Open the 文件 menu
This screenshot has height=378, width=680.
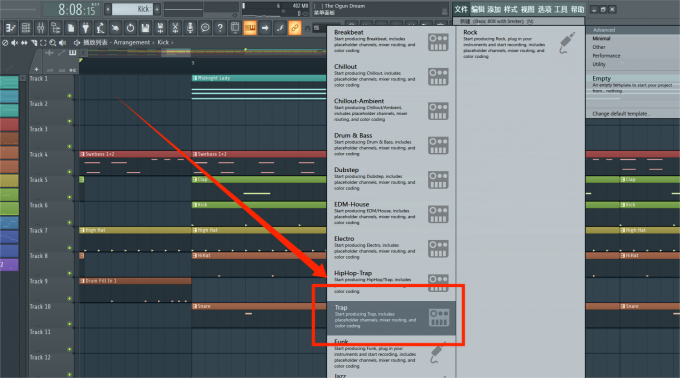point(461,9)
